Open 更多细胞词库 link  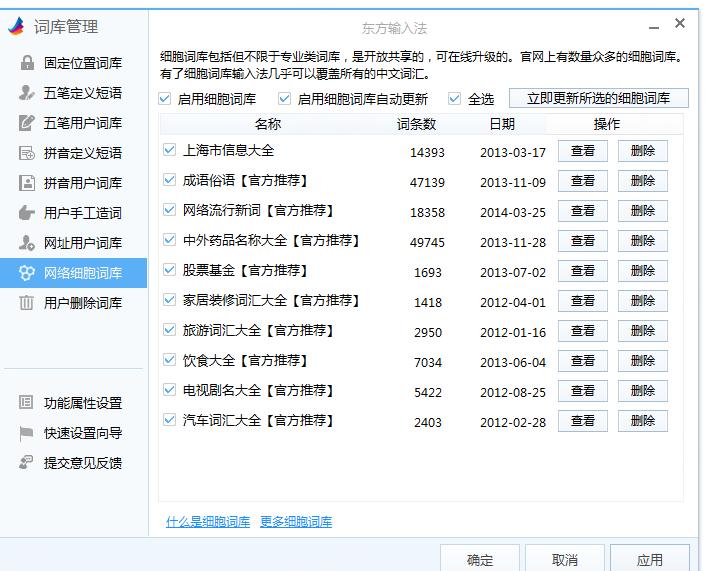point(296,521)
